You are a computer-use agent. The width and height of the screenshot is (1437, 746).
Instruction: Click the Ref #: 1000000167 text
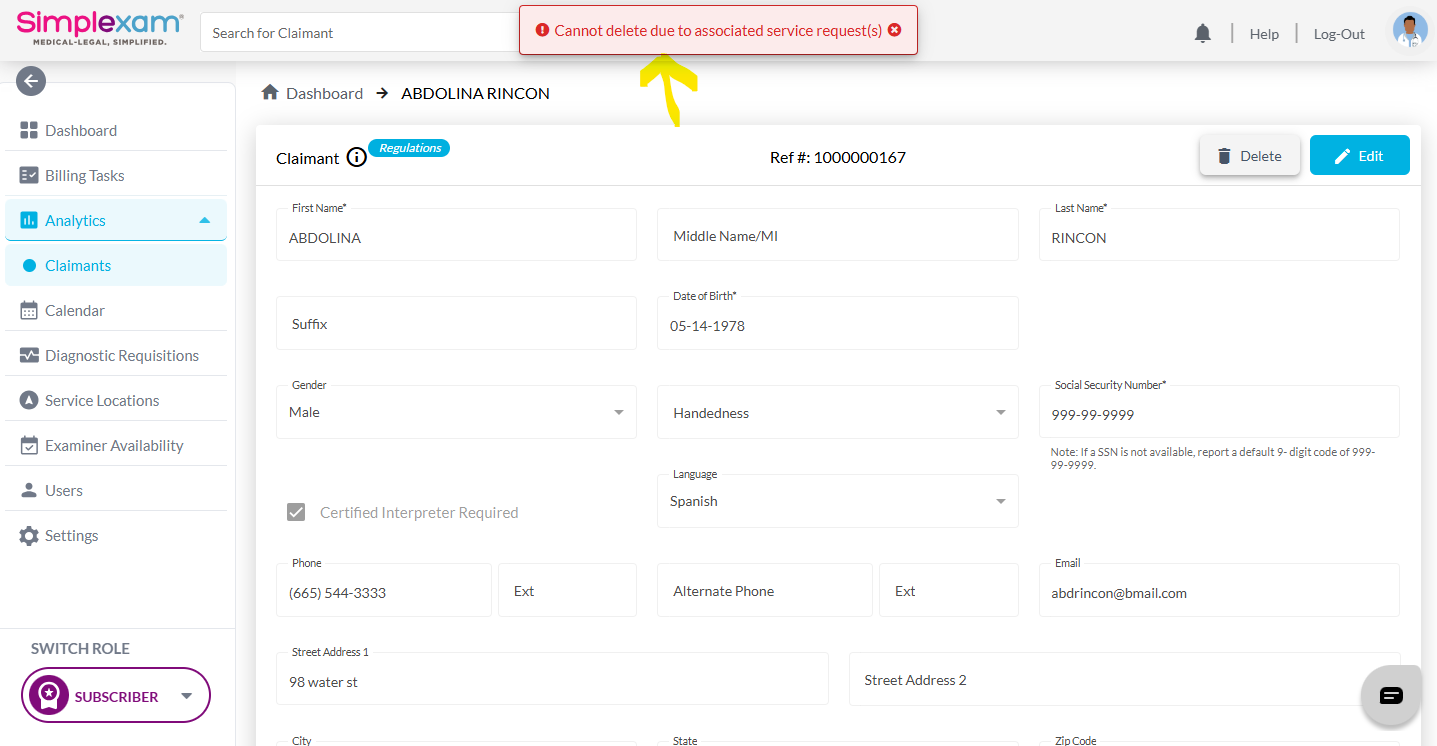pyautogui.click(x=838, y=157)
